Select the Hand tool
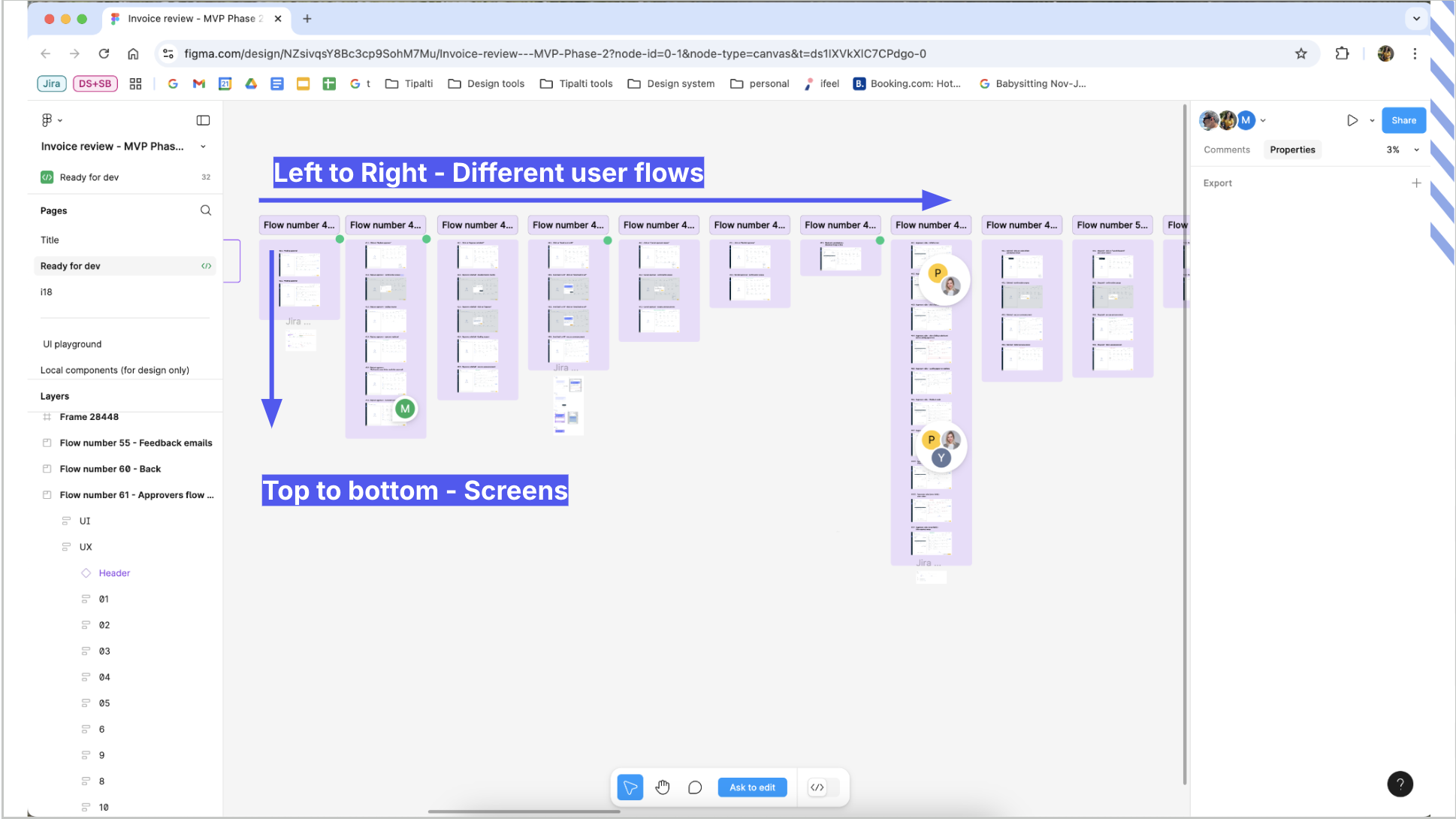1456x819 pixels. 662,787
